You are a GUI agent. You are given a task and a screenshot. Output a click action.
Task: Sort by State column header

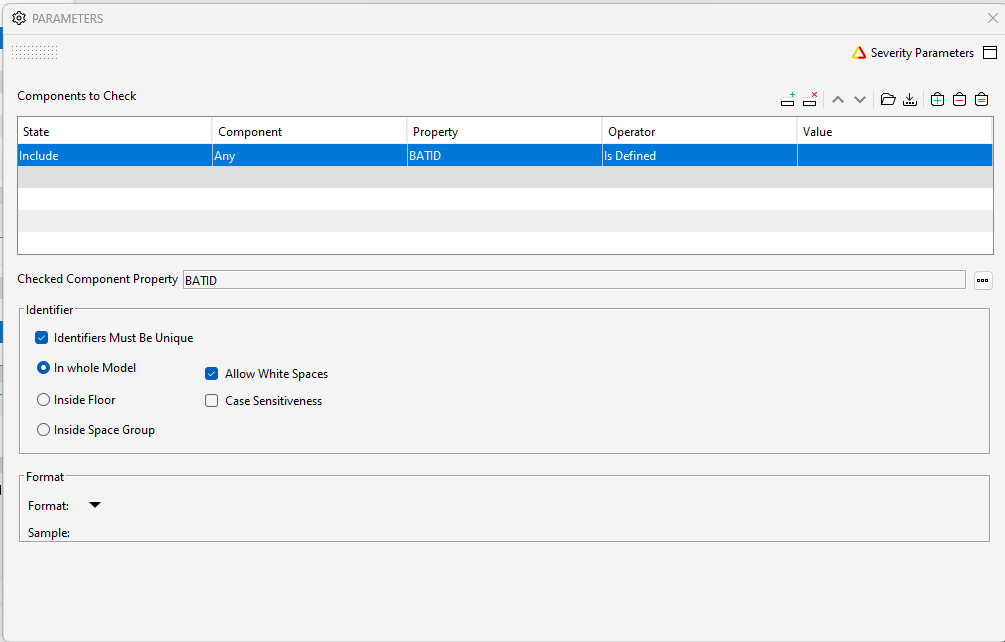[115, 131]
